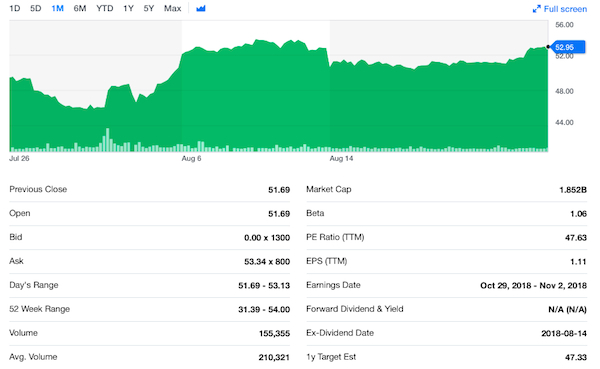Switch chart to 1Y range
Screen dimensions: 600x369
point(128,8)
